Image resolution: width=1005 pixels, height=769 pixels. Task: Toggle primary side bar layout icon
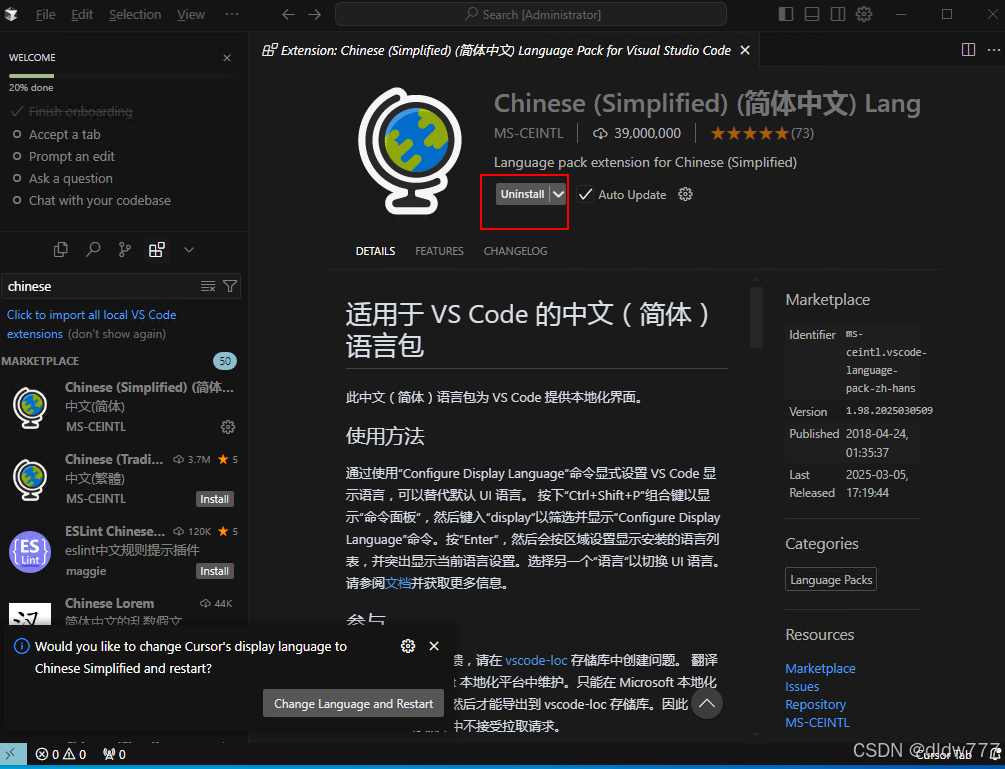(x=786, y=14)
